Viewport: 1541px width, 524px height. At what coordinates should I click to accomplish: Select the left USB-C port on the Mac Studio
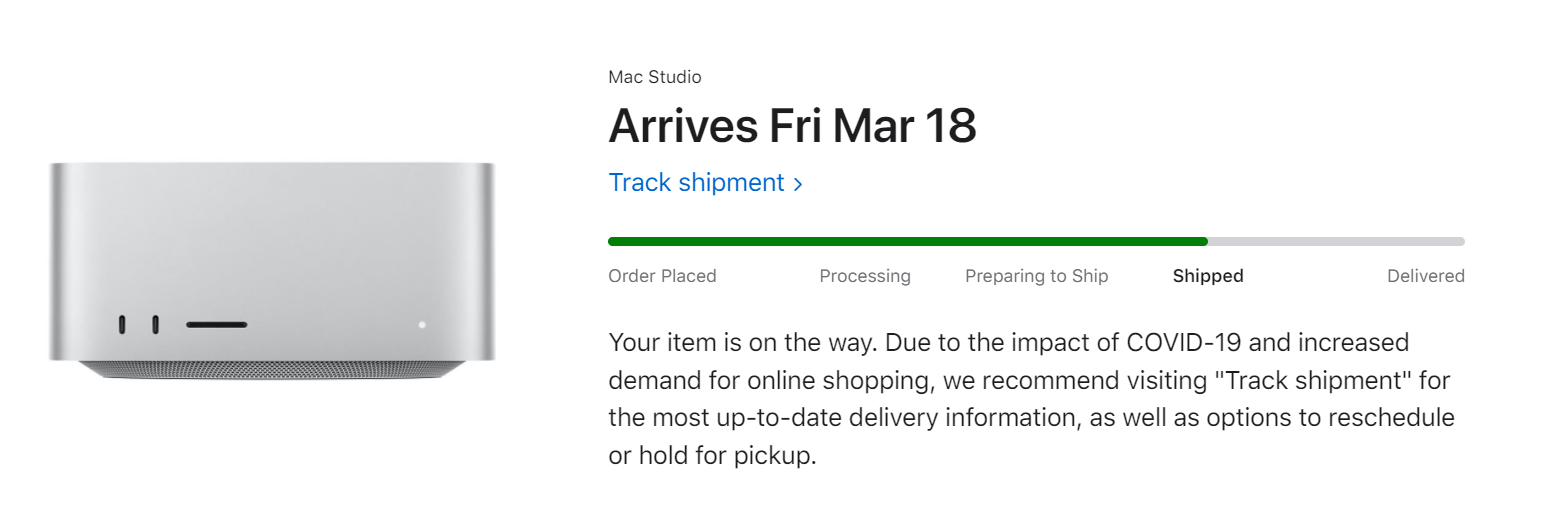(122, 325)
